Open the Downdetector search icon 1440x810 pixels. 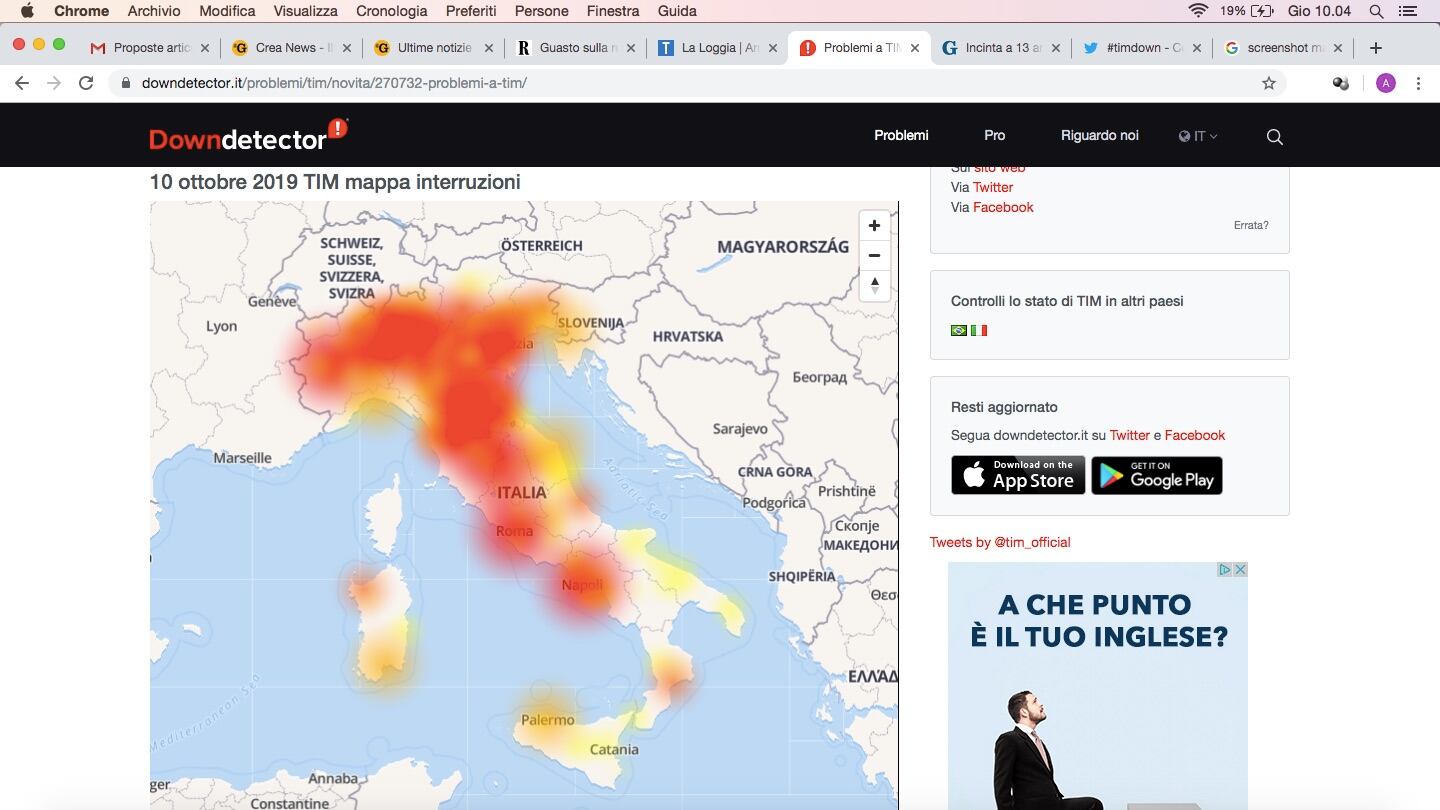pyautogui.click(x=1274, y=137)
